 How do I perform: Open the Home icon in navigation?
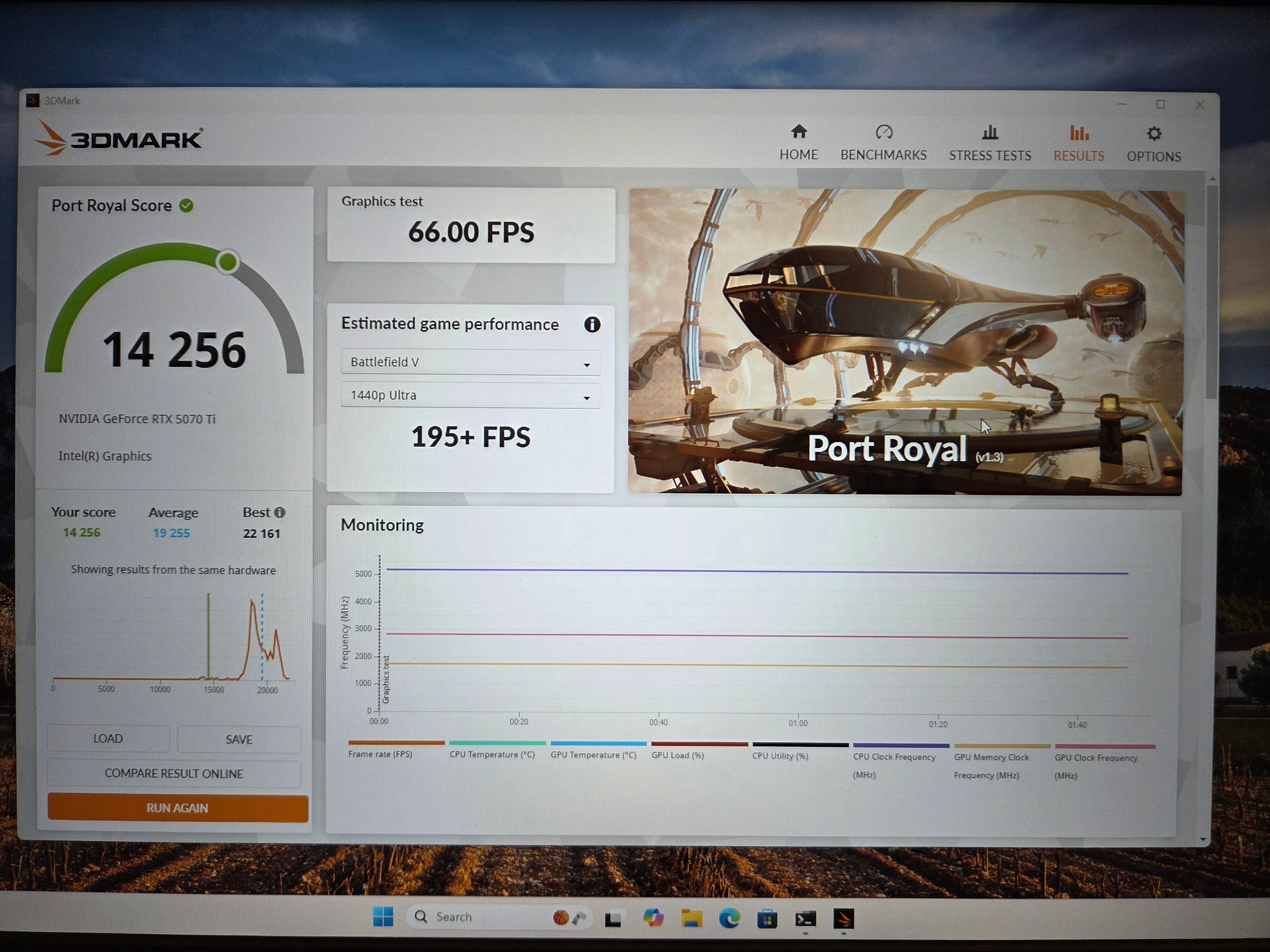[799, 132]
